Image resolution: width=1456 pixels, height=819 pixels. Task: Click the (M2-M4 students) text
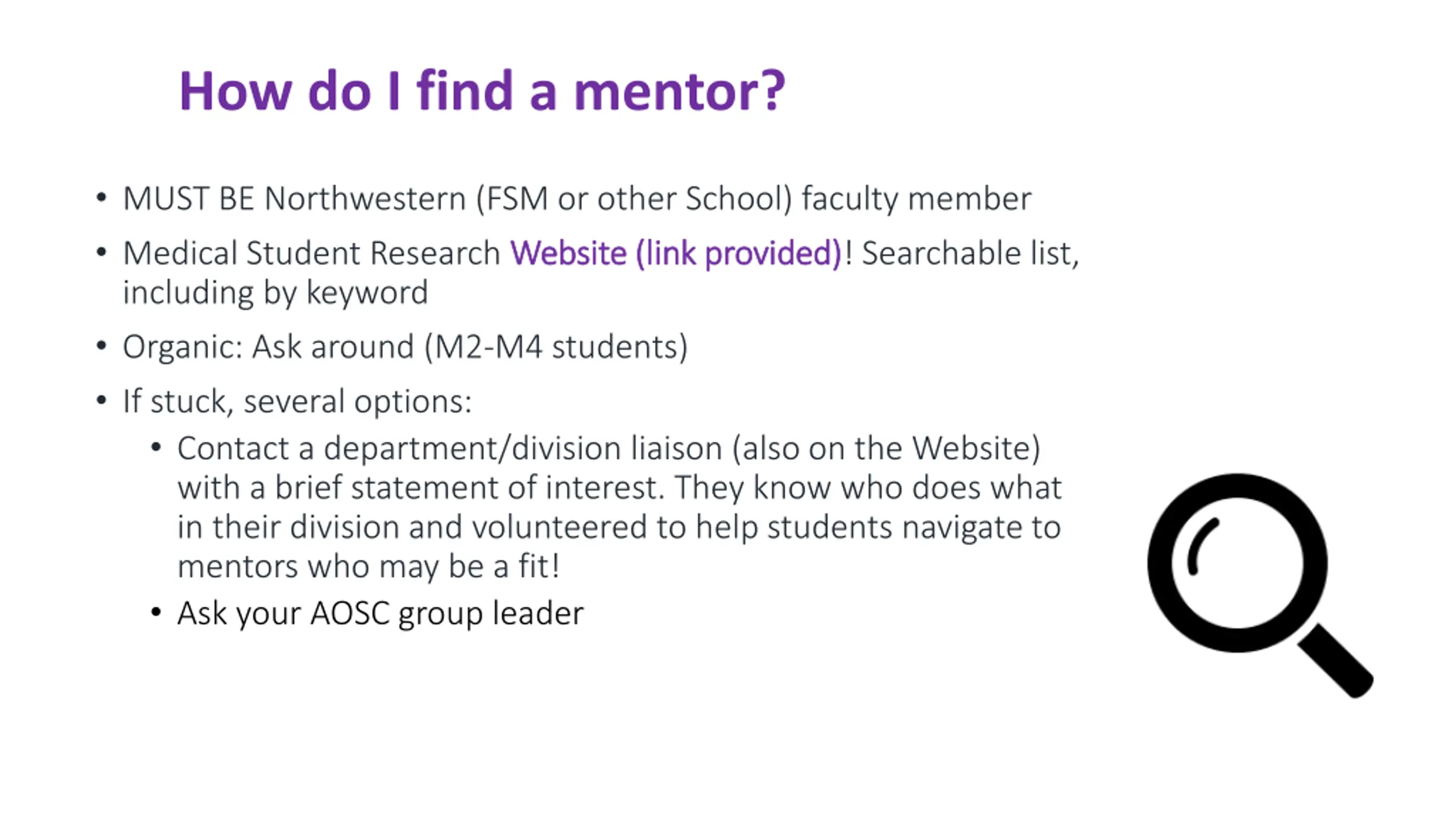(x=556, y=346)
